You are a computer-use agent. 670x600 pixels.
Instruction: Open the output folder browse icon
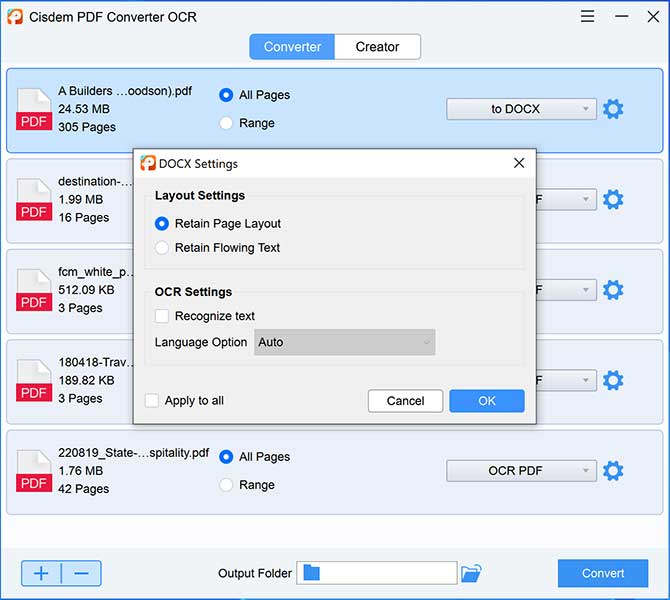[x=471, y=573]
